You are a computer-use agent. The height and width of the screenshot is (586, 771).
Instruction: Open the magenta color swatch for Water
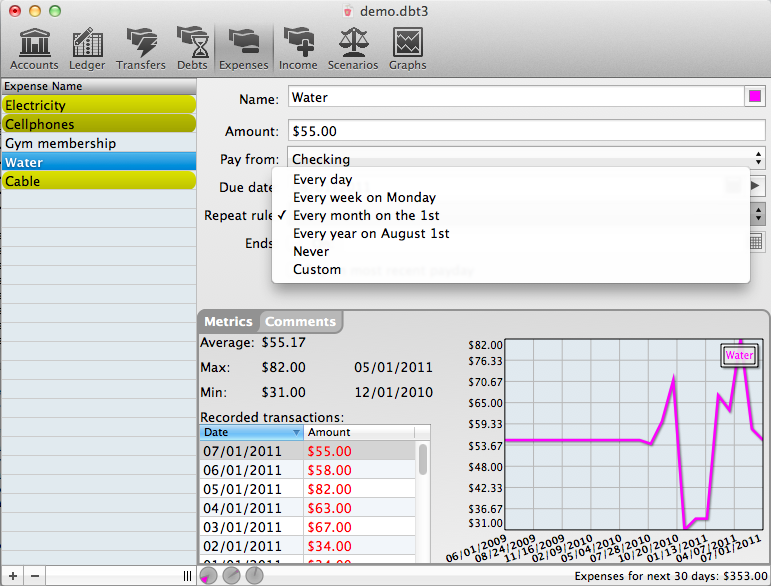[x=756, y=97]
